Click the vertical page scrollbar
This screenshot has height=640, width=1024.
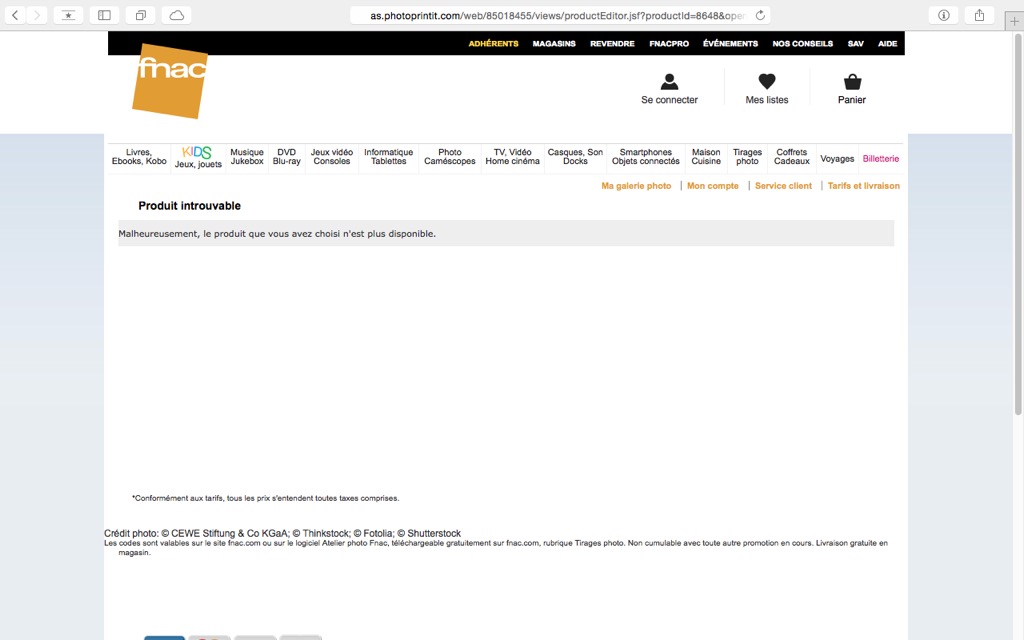(x=1018, y=222)
